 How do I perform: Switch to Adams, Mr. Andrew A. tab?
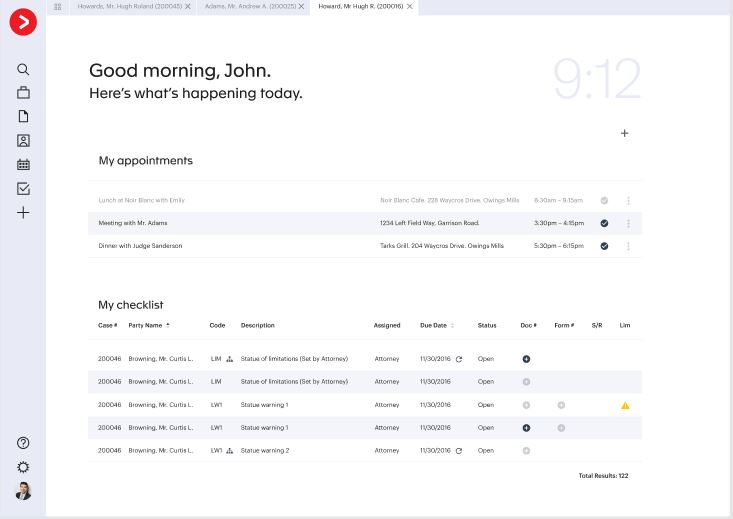tap(250, 6)
